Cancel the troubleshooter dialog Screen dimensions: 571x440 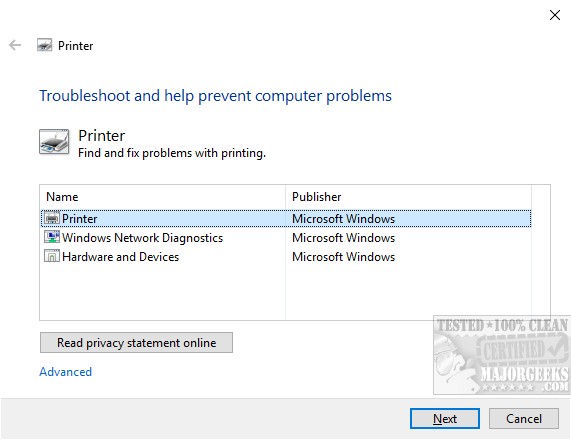tap(524, 419)
